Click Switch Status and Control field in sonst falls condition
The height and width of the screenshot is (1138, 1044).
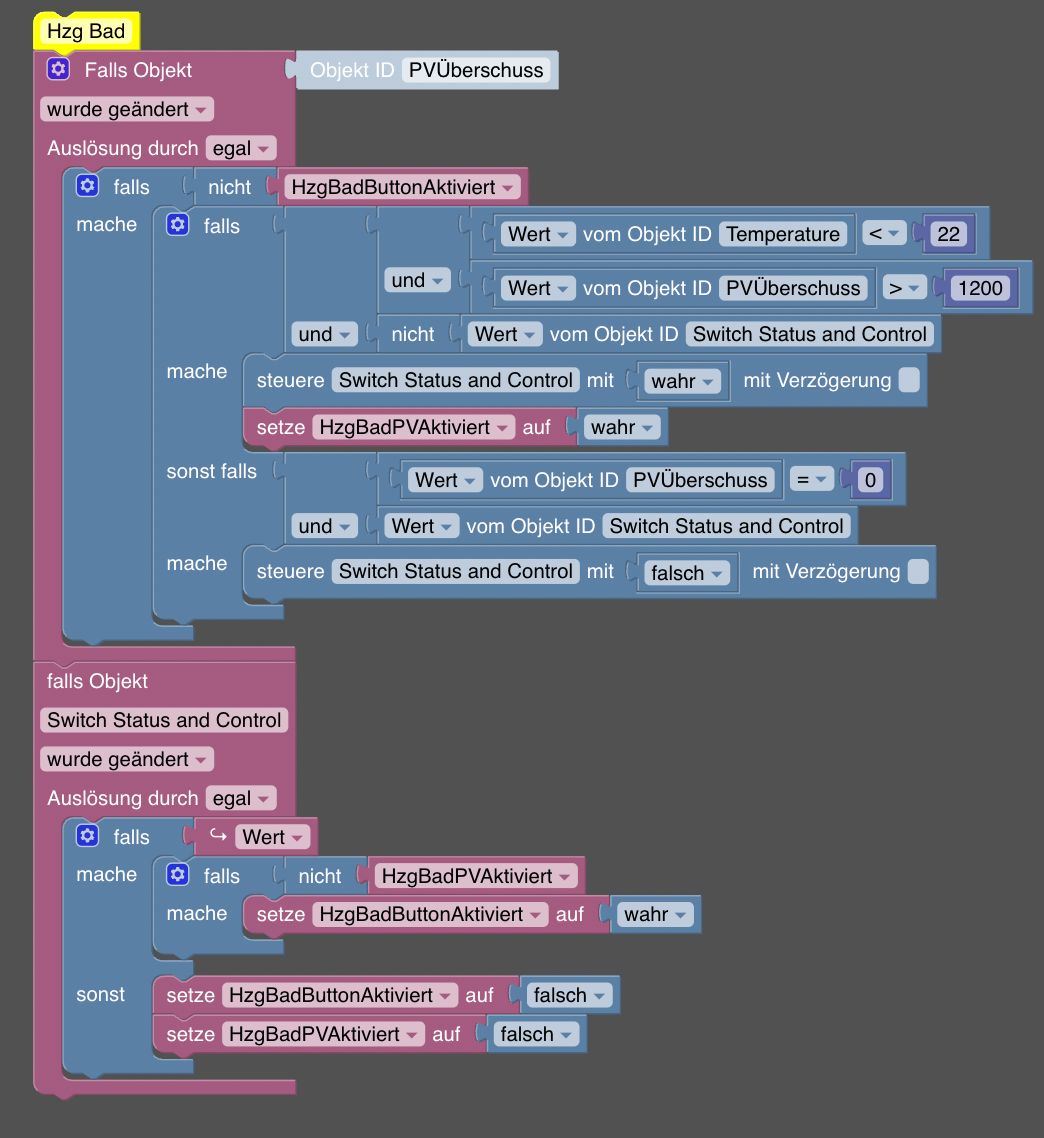(x=726, y=525)
